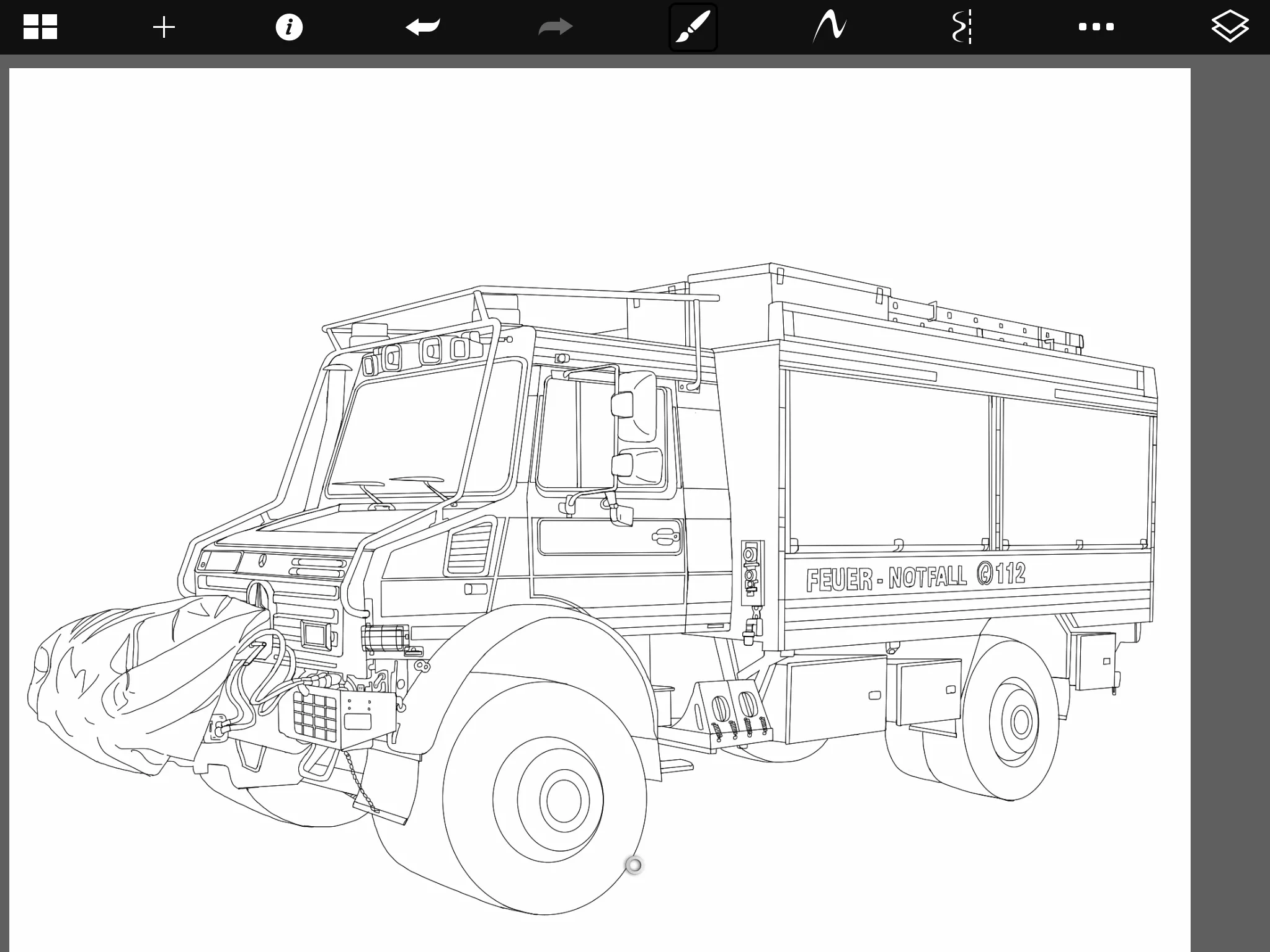Click the FEUER - NOTFALL 112 lettering
This screenshot has width=1270, height=952.
(915, 576)
